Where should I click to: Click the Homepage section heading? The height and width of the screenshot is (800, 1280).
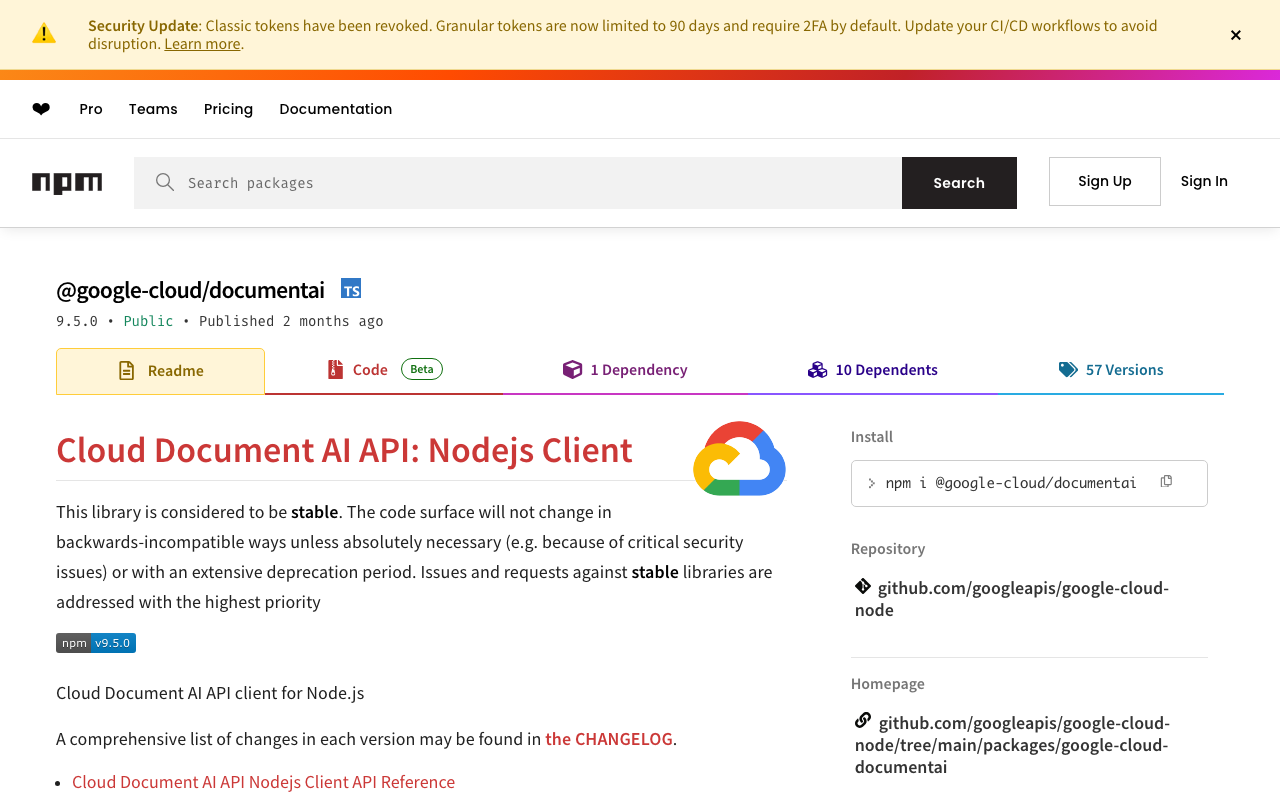click(888, 684)
